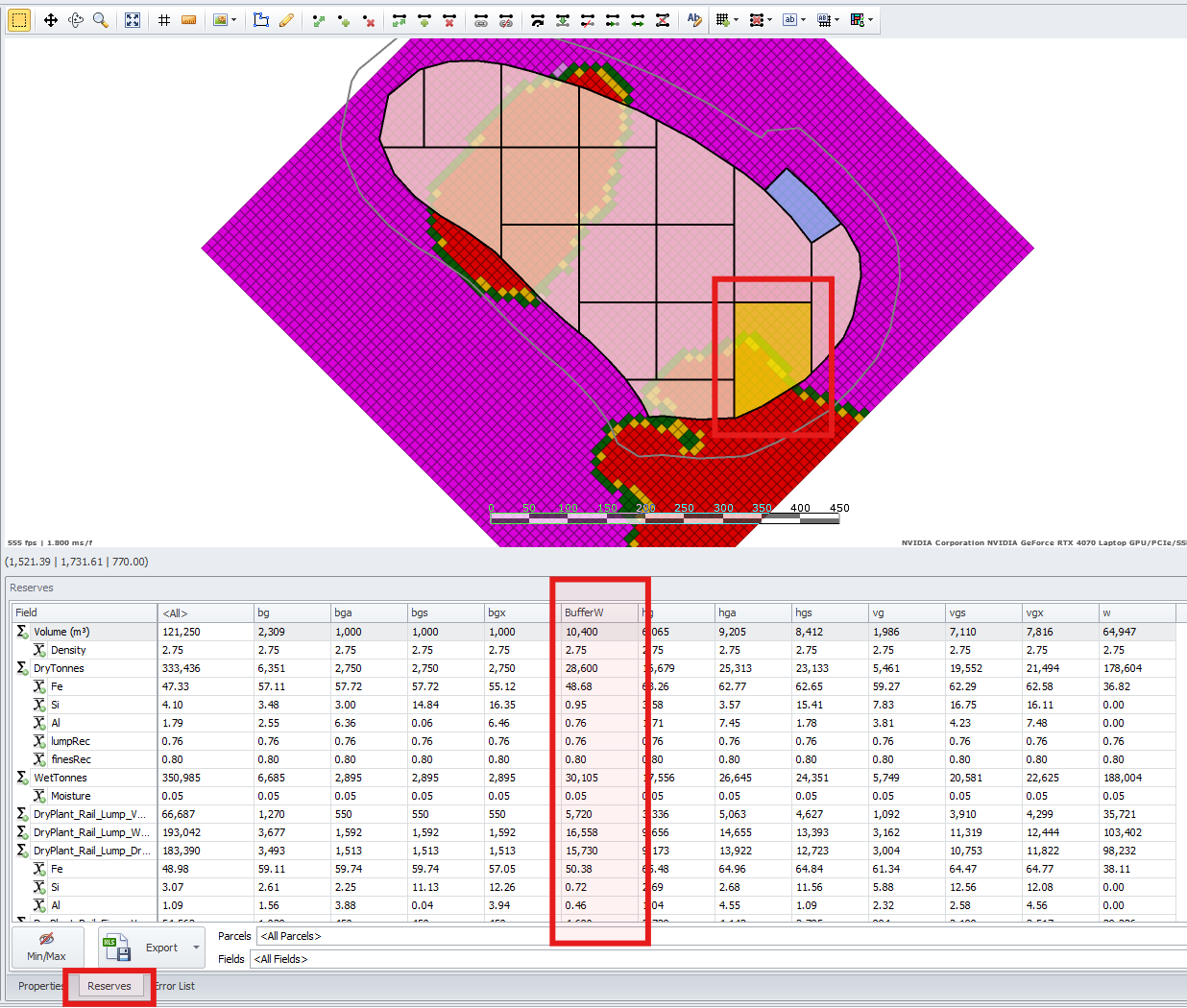Open the Export dropdown arrow
Image resolution: width=1187 pixels, height=1008 pixels.
196,948
